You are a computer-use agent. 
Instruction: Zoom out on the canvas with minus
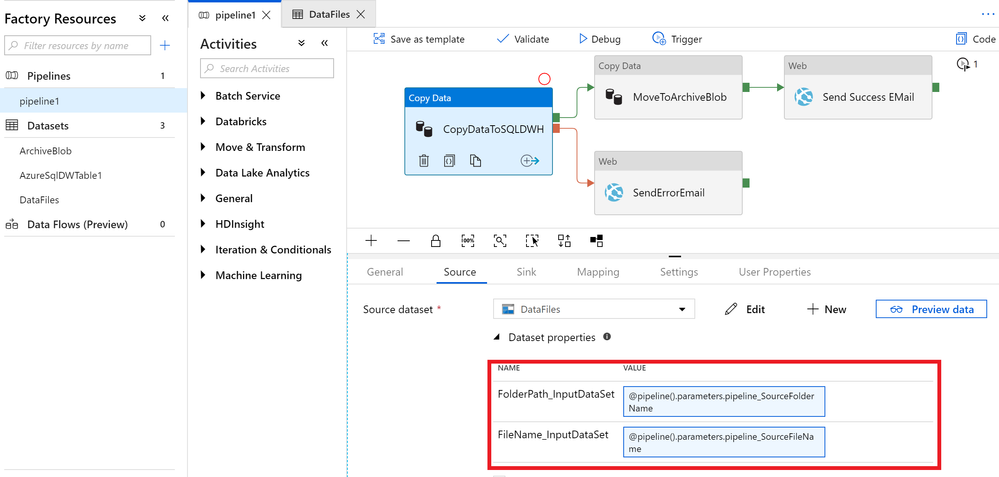(x=403, y=241)
